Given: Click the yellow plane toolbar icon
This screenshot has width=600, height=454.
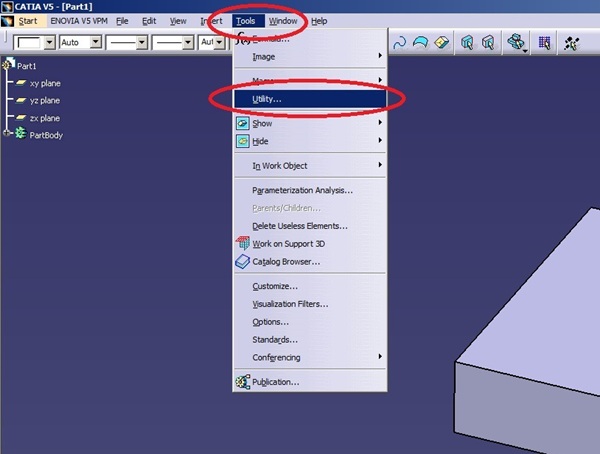Looking at the screenshot, I should pyautogui.click(x=442, y=42).
